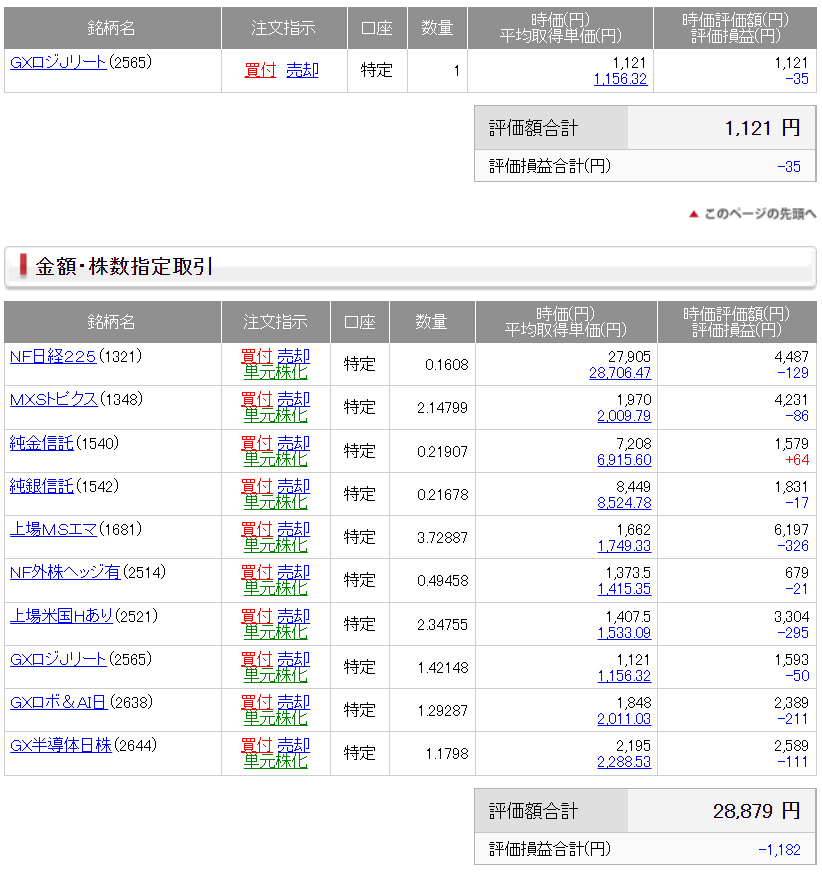Screen dimensions: 822x875
Task: Open average cost 1,156.32 in top table
Action: [x=620, y=79]
